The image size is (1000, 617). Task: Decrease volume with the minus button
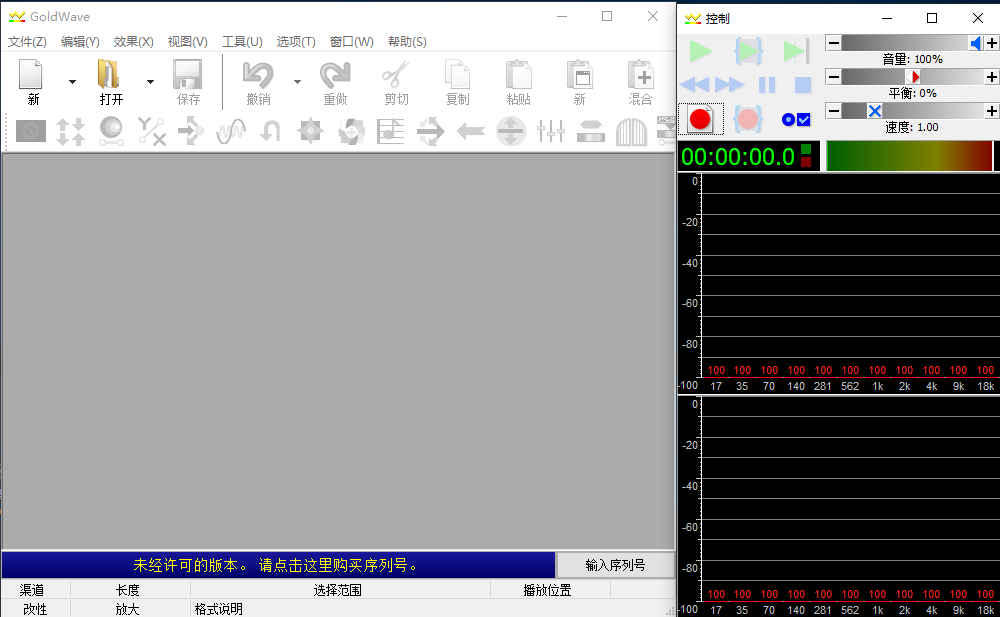833,43
